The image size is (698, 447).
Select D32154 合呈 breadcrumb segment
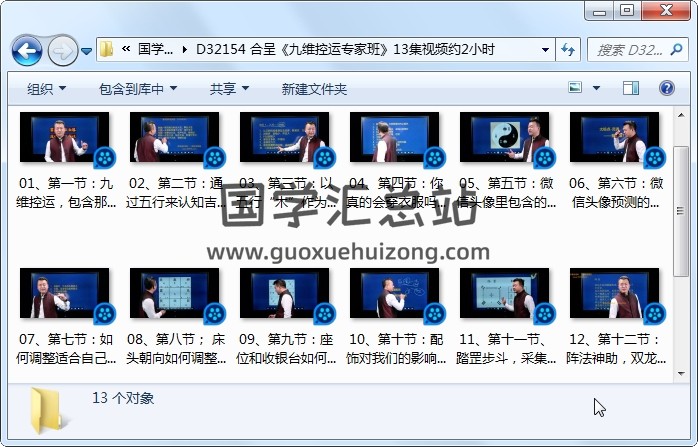[345, 49]
